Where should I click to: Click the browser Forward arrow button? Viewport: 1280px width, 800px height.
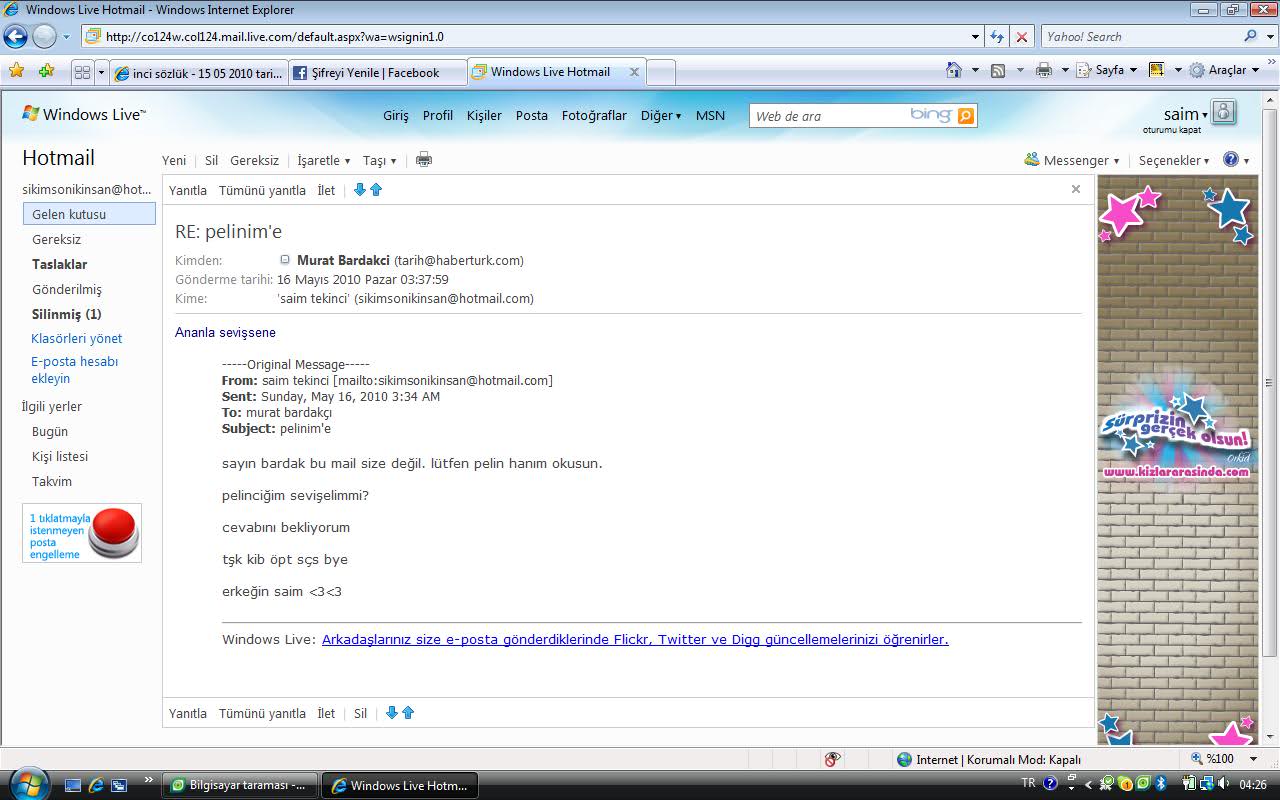(45, 37)
